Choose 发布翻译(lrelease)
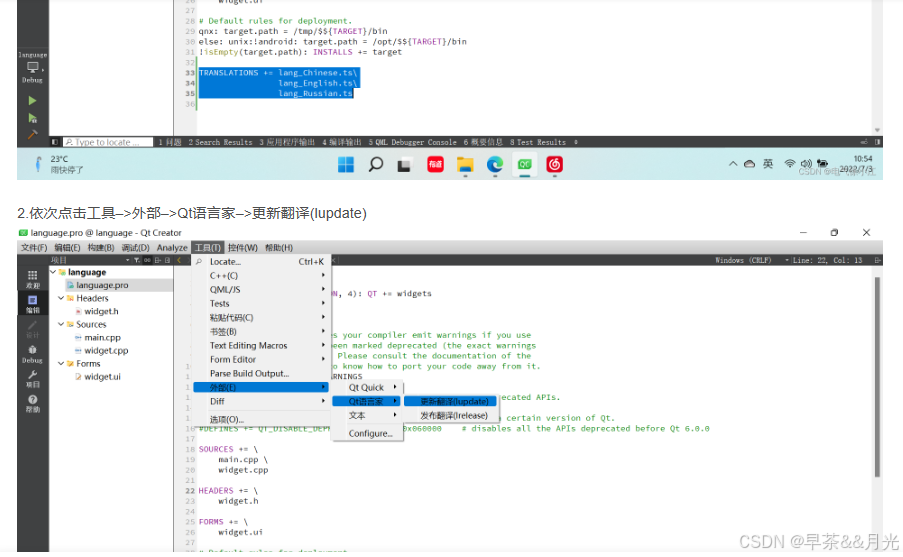The width and height of the screenshot is (903, 557). 450,415
